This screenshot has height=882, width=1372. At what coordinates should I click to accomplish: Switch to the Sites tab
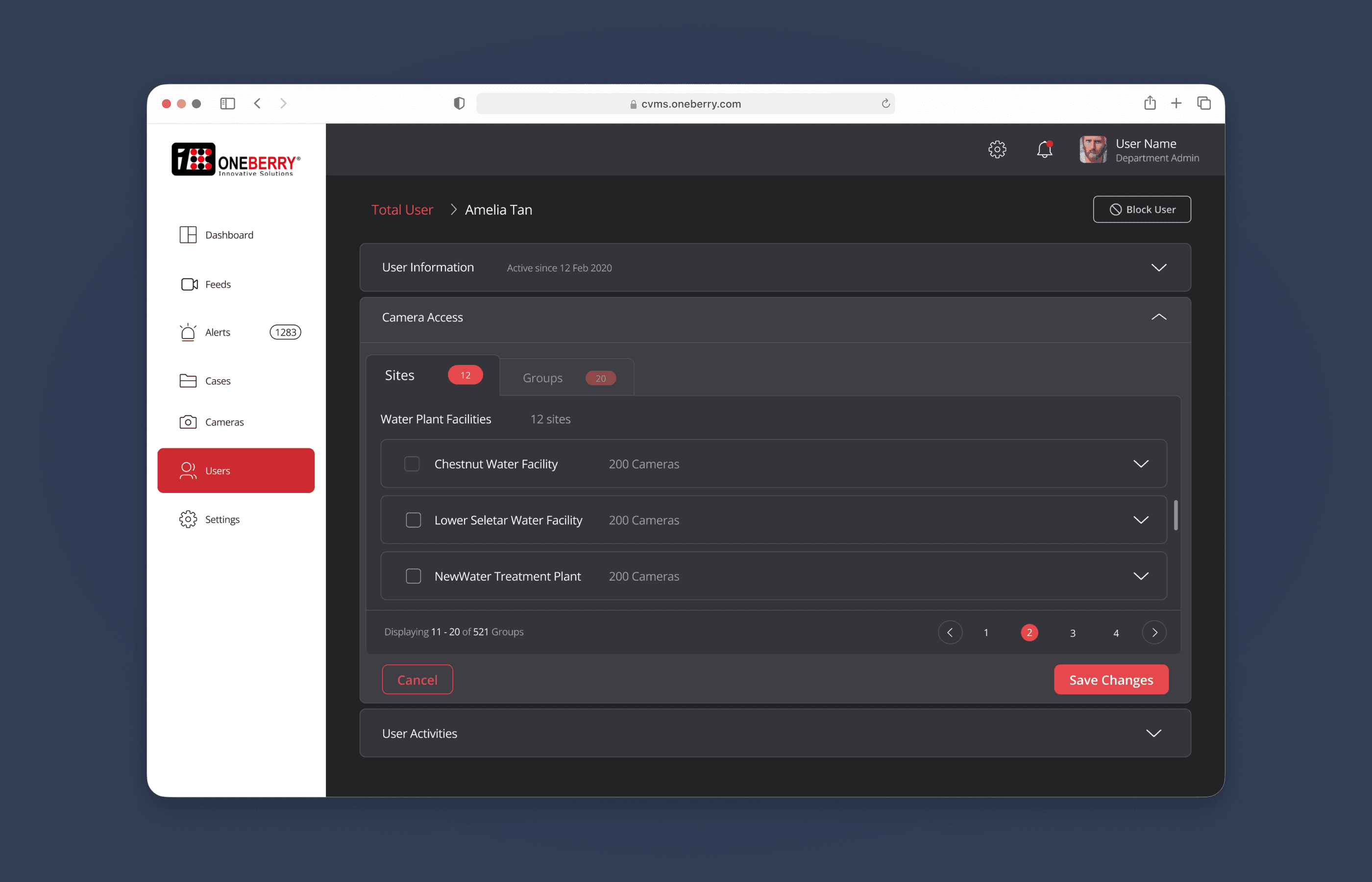pyautogui.click(x=433, y=376)
